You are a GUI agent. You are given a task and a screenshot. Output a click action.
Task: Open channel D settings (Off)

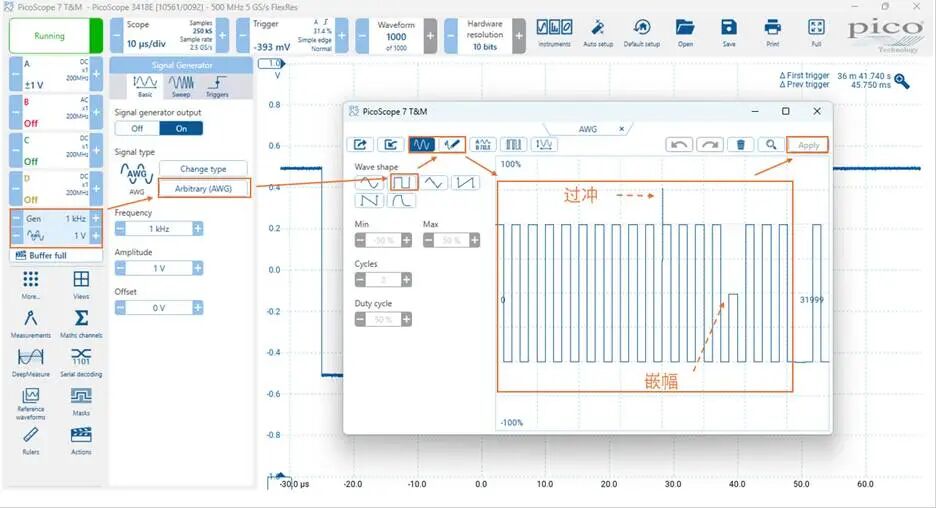(55, 189)
